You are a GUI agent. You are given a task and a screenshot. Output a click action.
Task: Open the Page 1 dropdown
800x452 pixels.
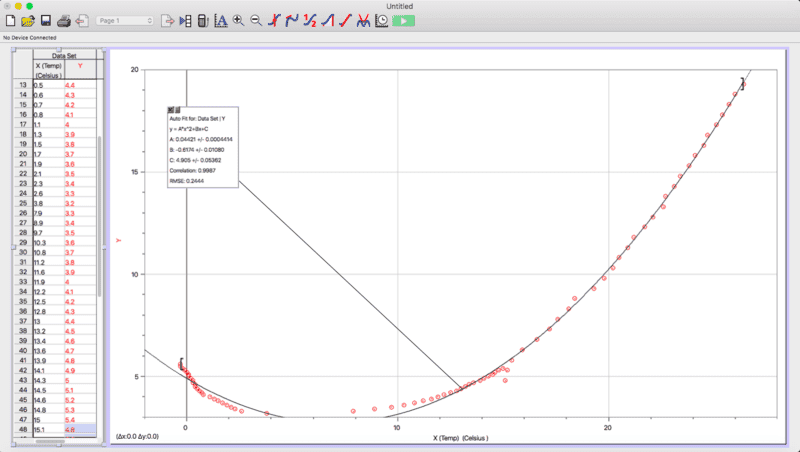pos(125,20)
